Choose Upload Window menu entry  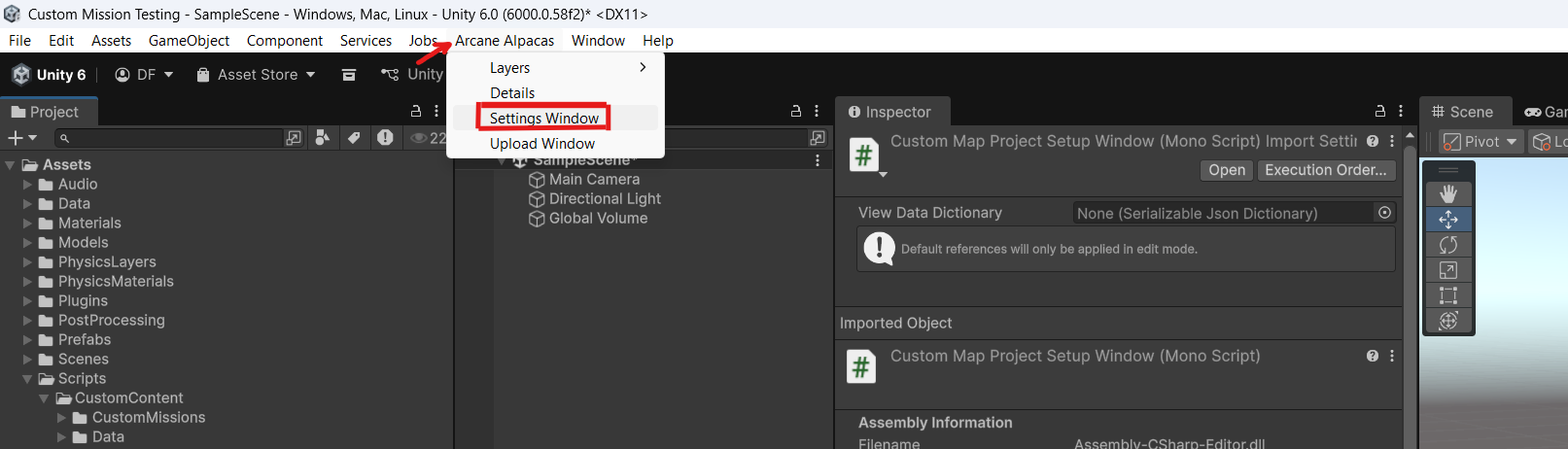[555, 144]
